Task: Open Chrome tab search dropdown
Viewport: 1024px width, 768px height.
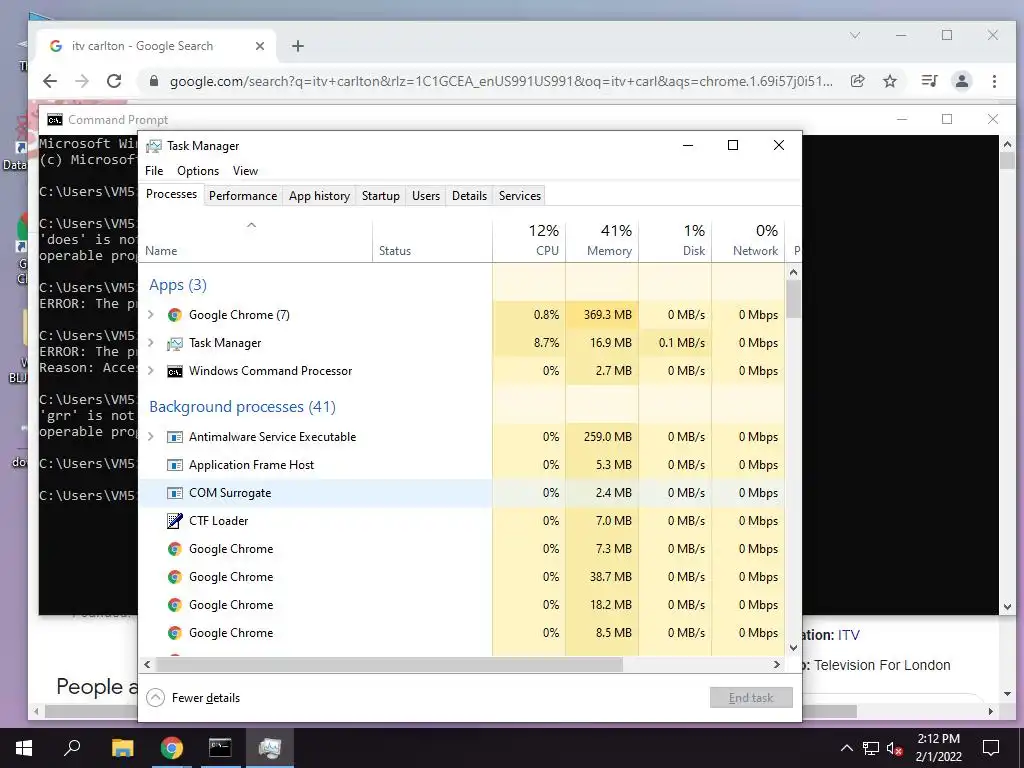Action: (855, 35)
